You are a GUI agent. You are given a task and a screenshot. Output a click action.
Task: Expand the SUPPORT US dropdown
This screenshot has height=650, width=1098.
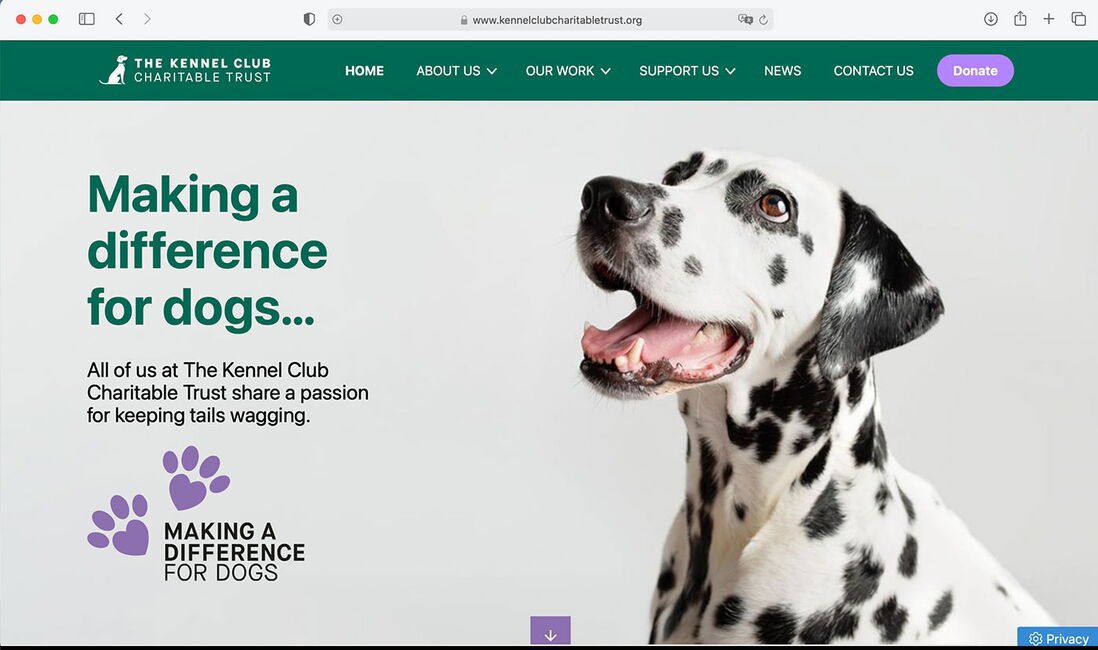pyautogui.click(x=687, y=71)
